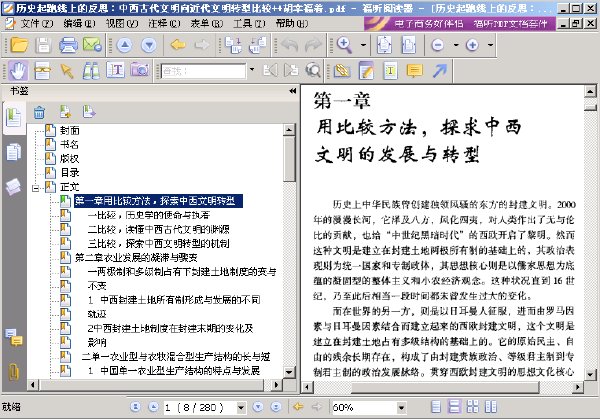Open the Comments panel in sidebar
This screenshot has height=419, width=600.
(x=14, y=337)
